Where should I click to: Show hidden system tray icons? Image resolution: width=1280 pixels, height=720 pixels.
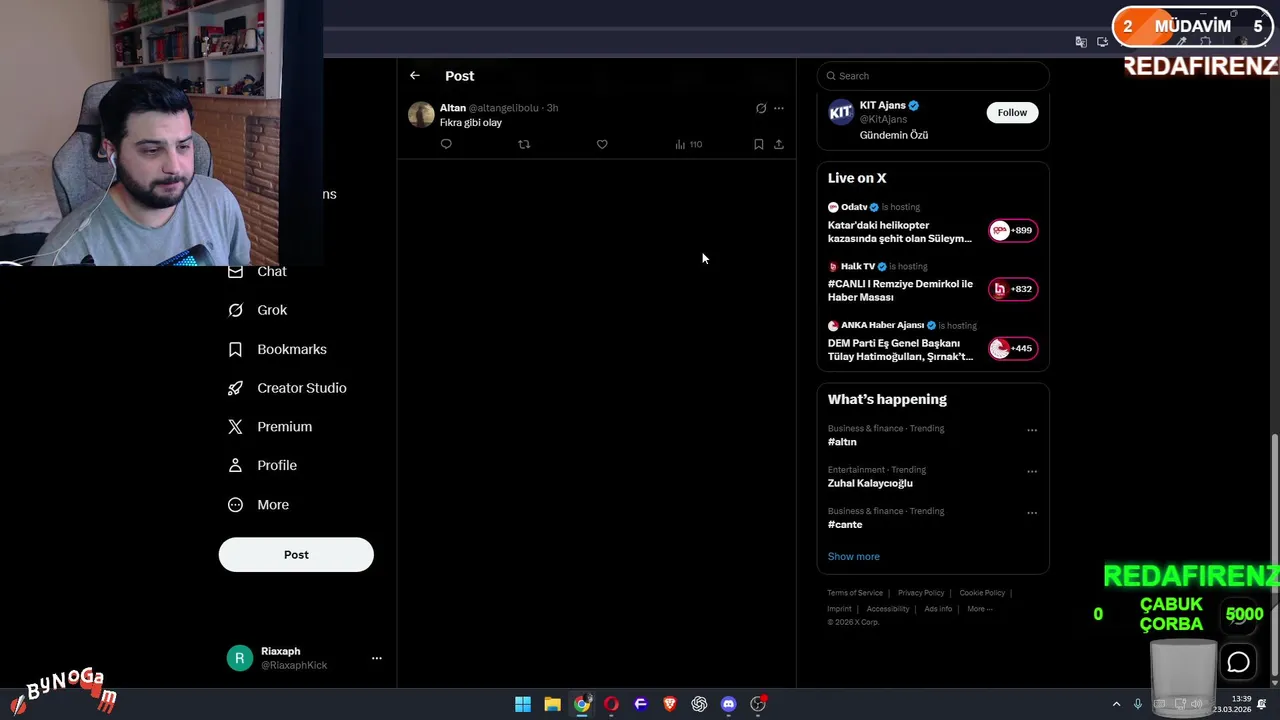1116,704
